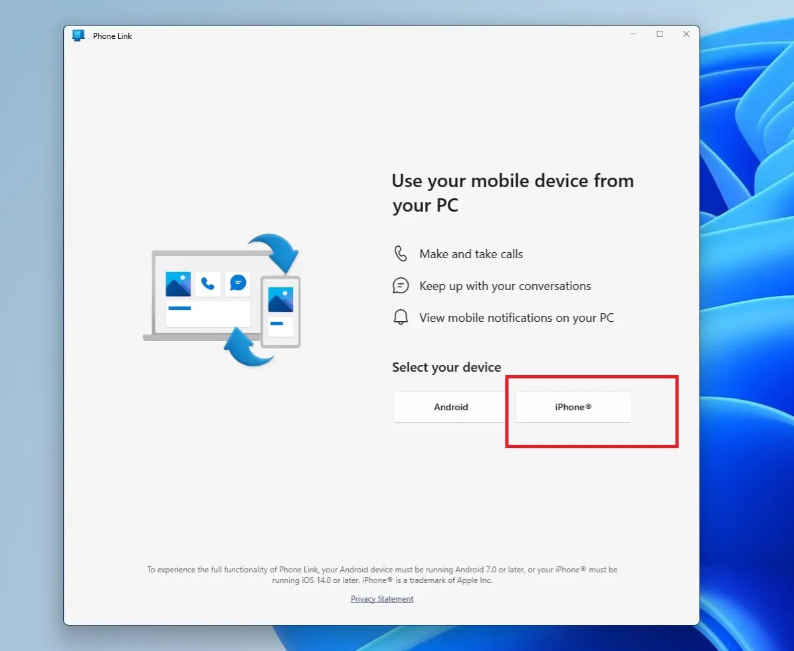Open the Privacy Statement link
Screen dimensions: 794x651
click(382, 599)
